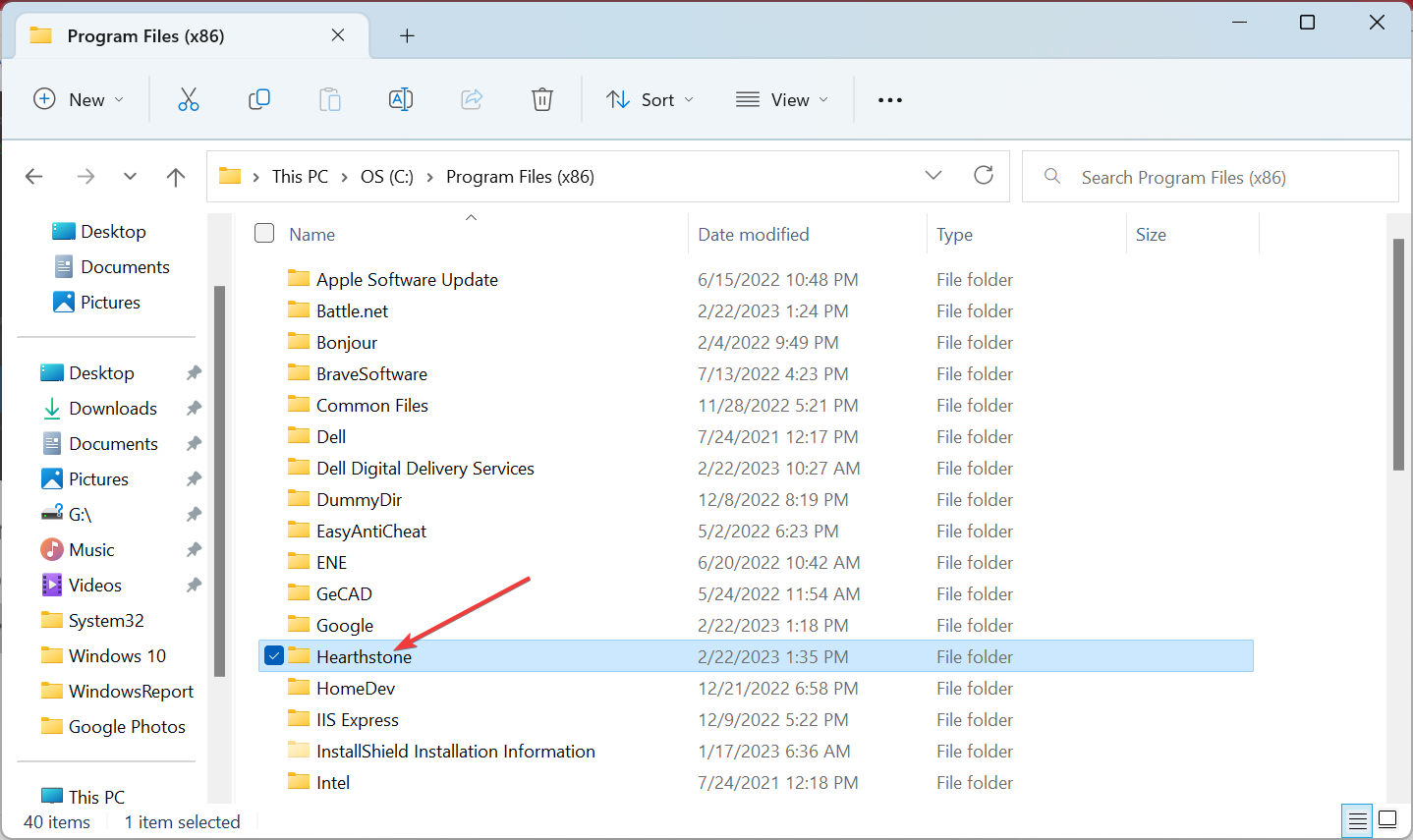Toggle the select-all checkbox beside Name
This screenshot has height=840, width=1413.
[x=264, y=234]
